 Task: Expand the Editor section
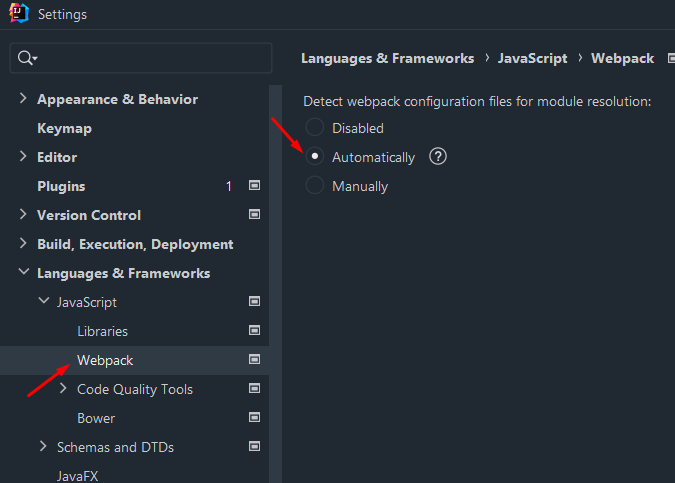click(23, 157)
